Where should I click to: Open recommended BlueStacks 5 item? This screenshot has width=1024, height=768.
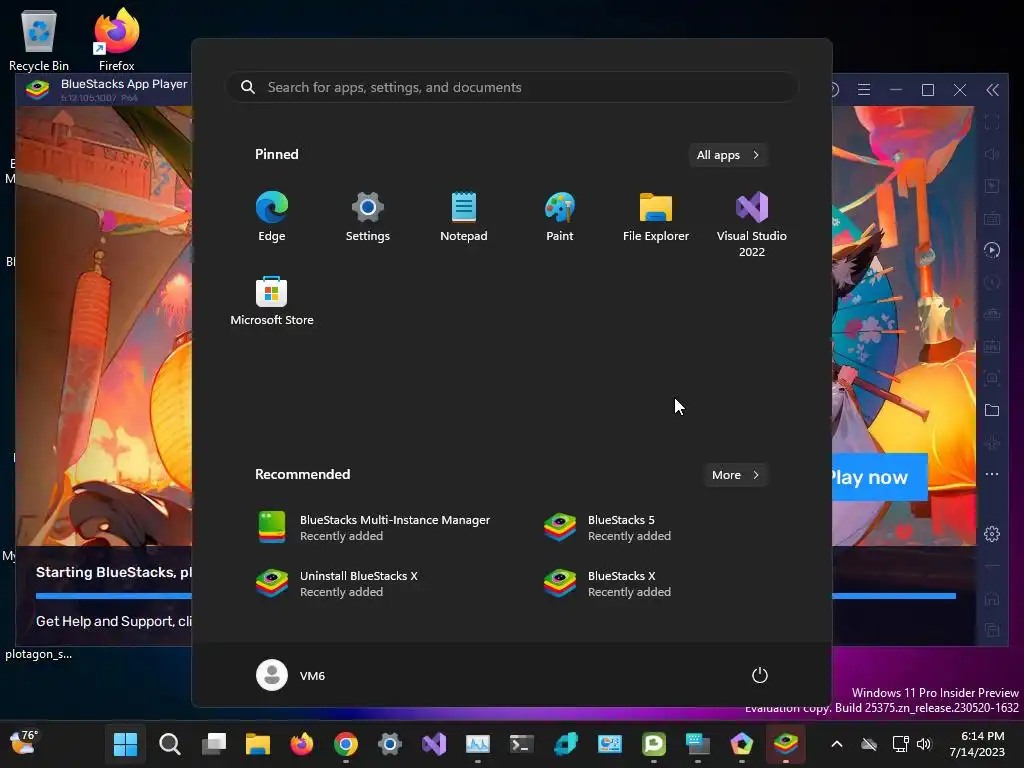[x=607, y=528]
